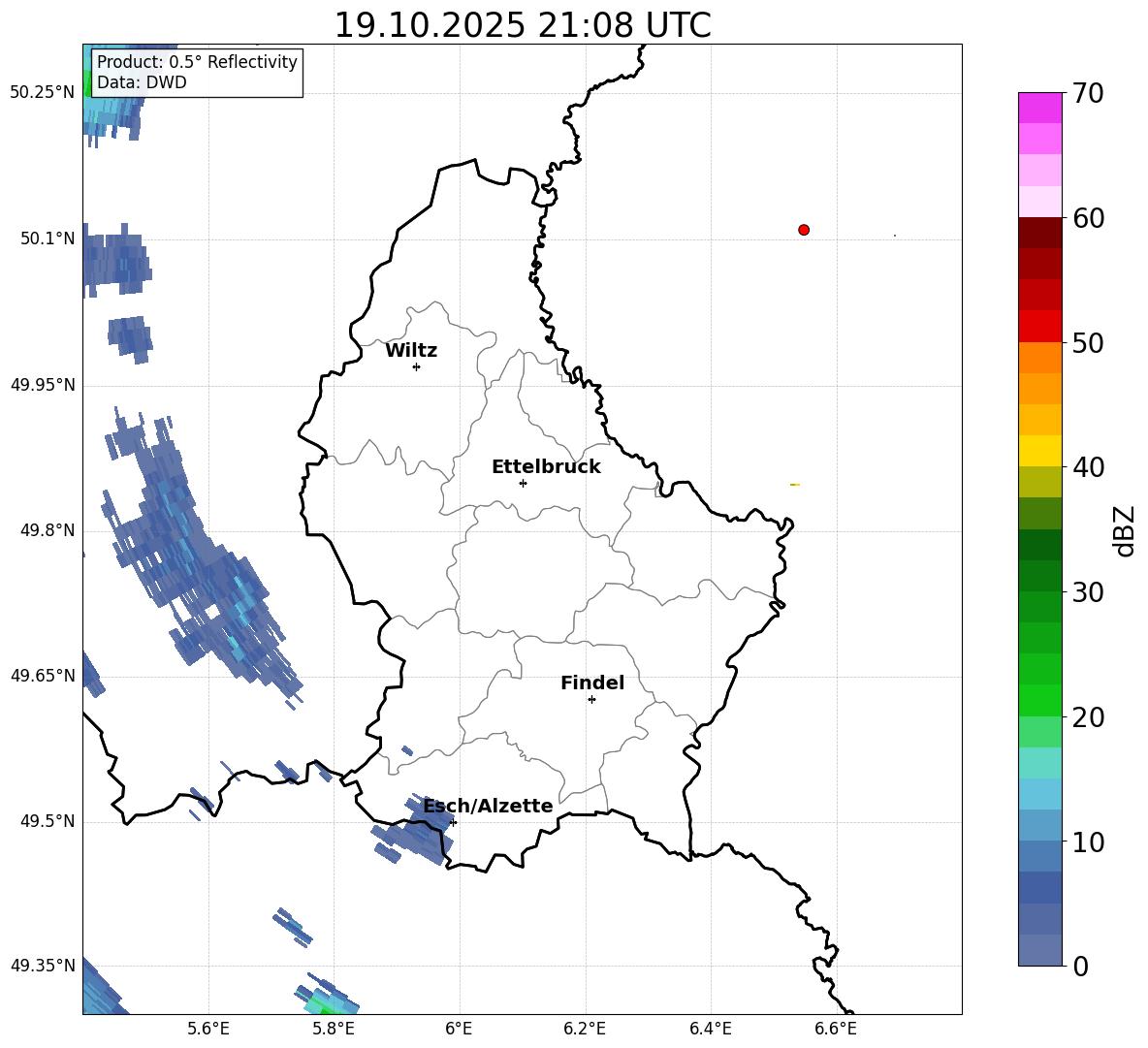Click the Findel station cross marker
This screenshot has width=1148, height=1048.
[x=591, y=700]
